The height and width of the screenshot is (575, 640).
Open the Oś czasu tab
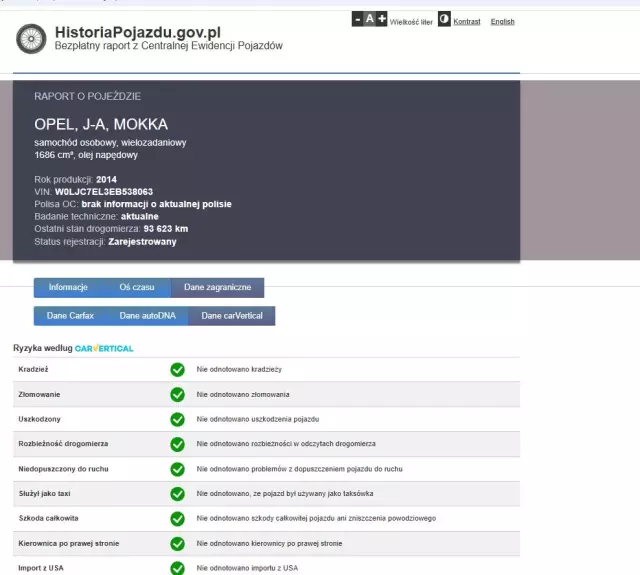(137, 287)
